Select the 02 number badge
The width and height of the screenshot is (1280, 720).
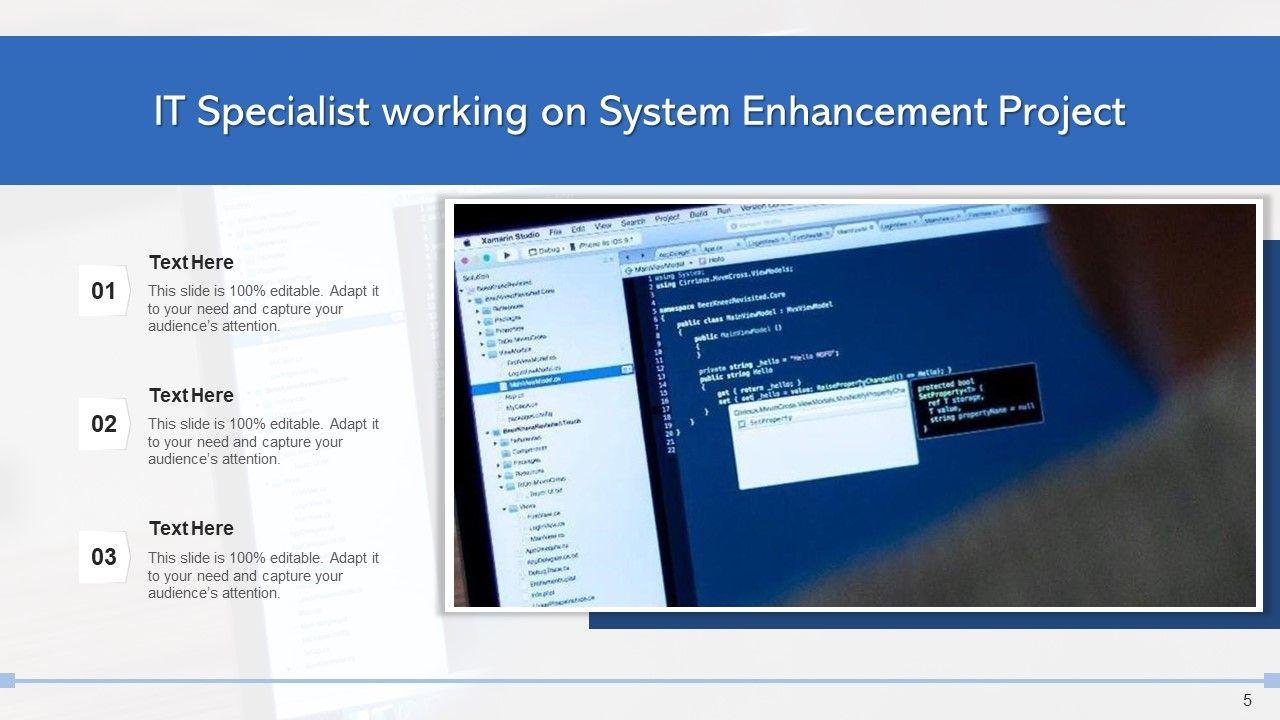pos(104,424)
